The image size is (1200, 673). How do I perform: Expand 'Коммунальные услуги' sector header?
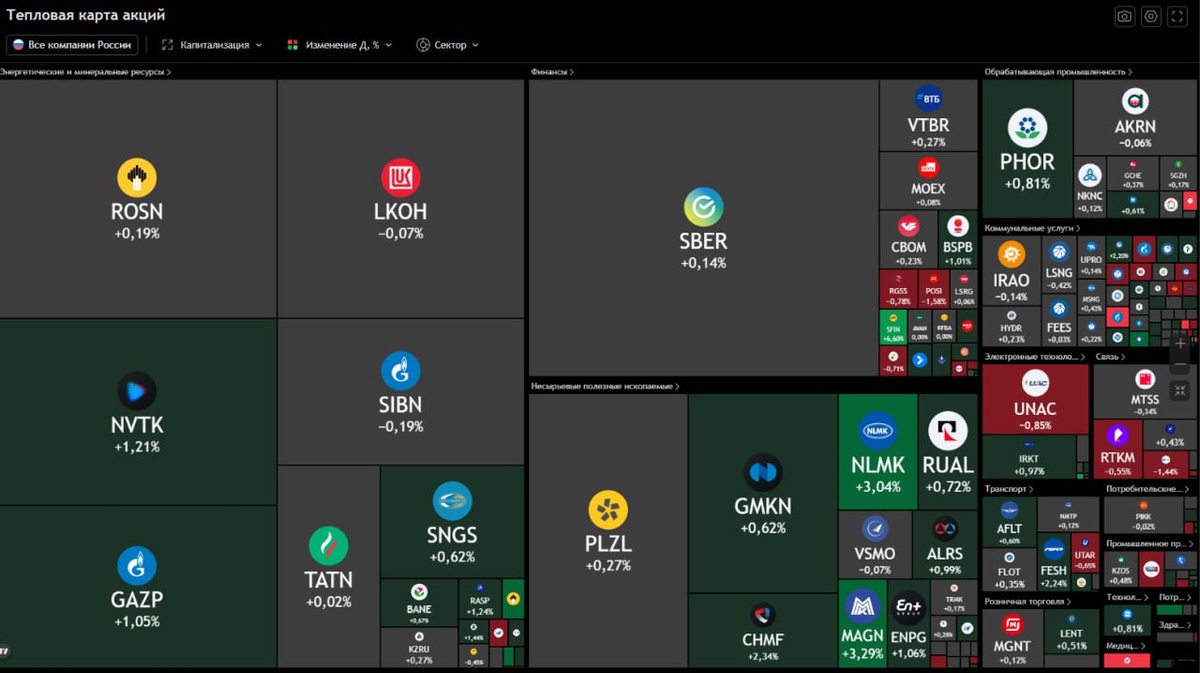pyautogui.click(x=1032, y=228)
